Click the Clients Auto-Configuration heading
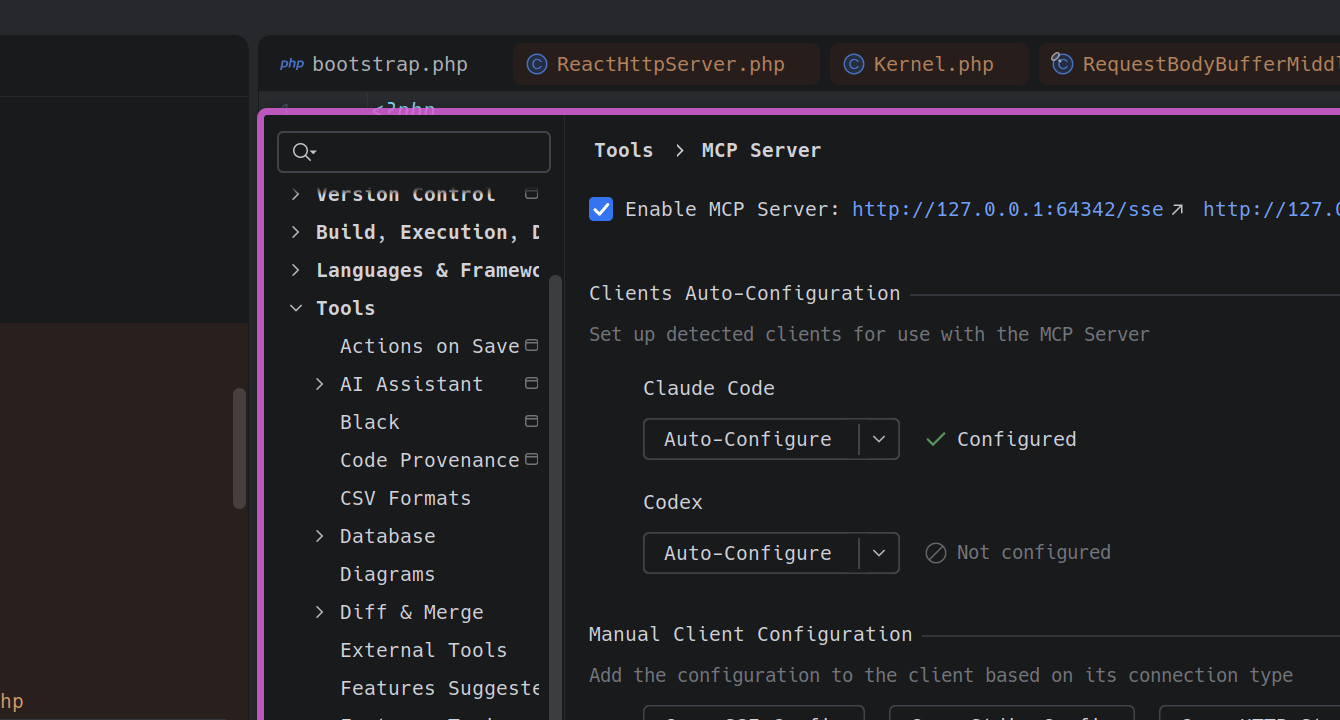The image size is (1340, 720). coord(744,293)
